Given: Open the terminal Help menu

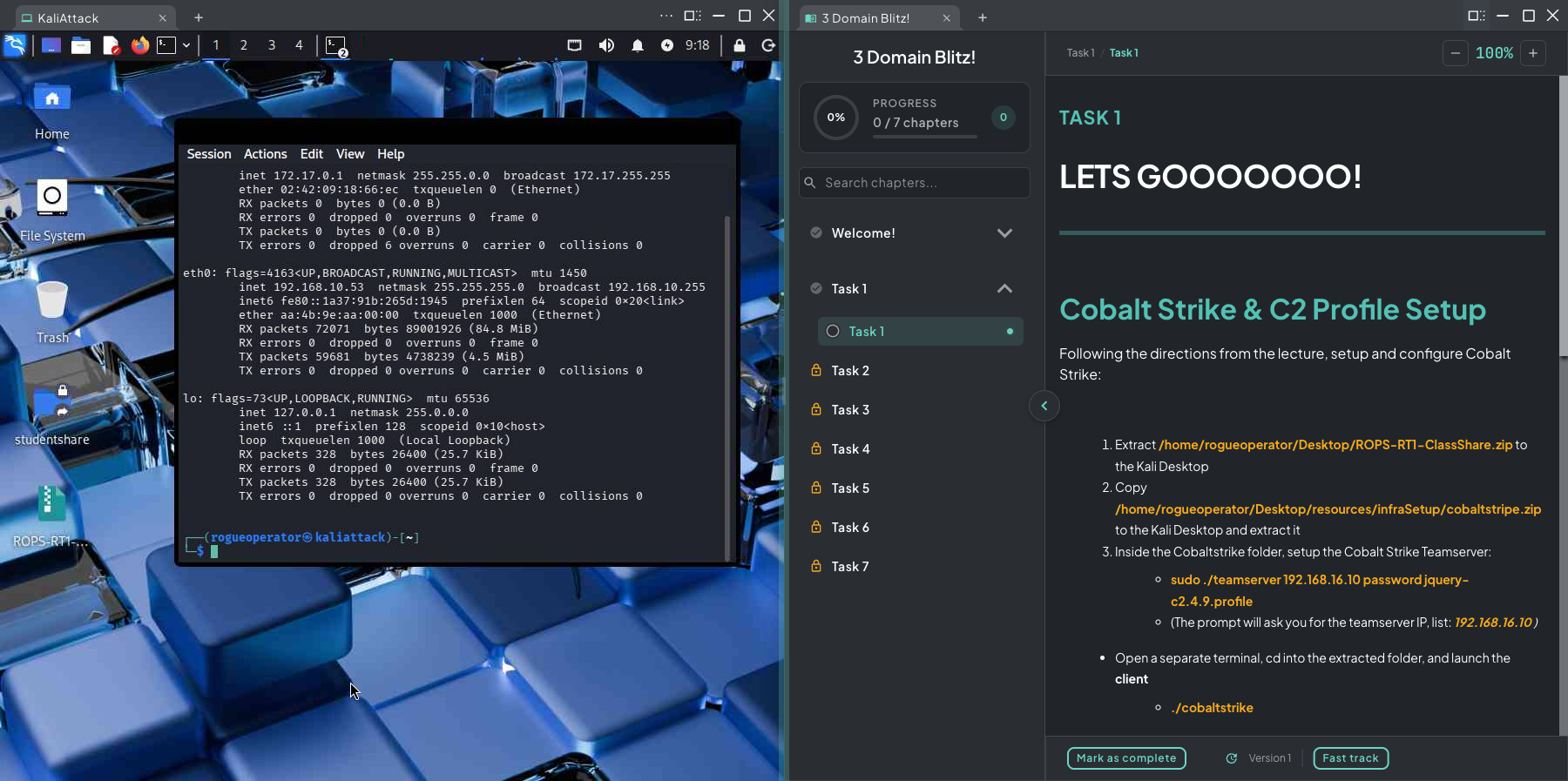Looking at the screenshot, I should point(390,154).
